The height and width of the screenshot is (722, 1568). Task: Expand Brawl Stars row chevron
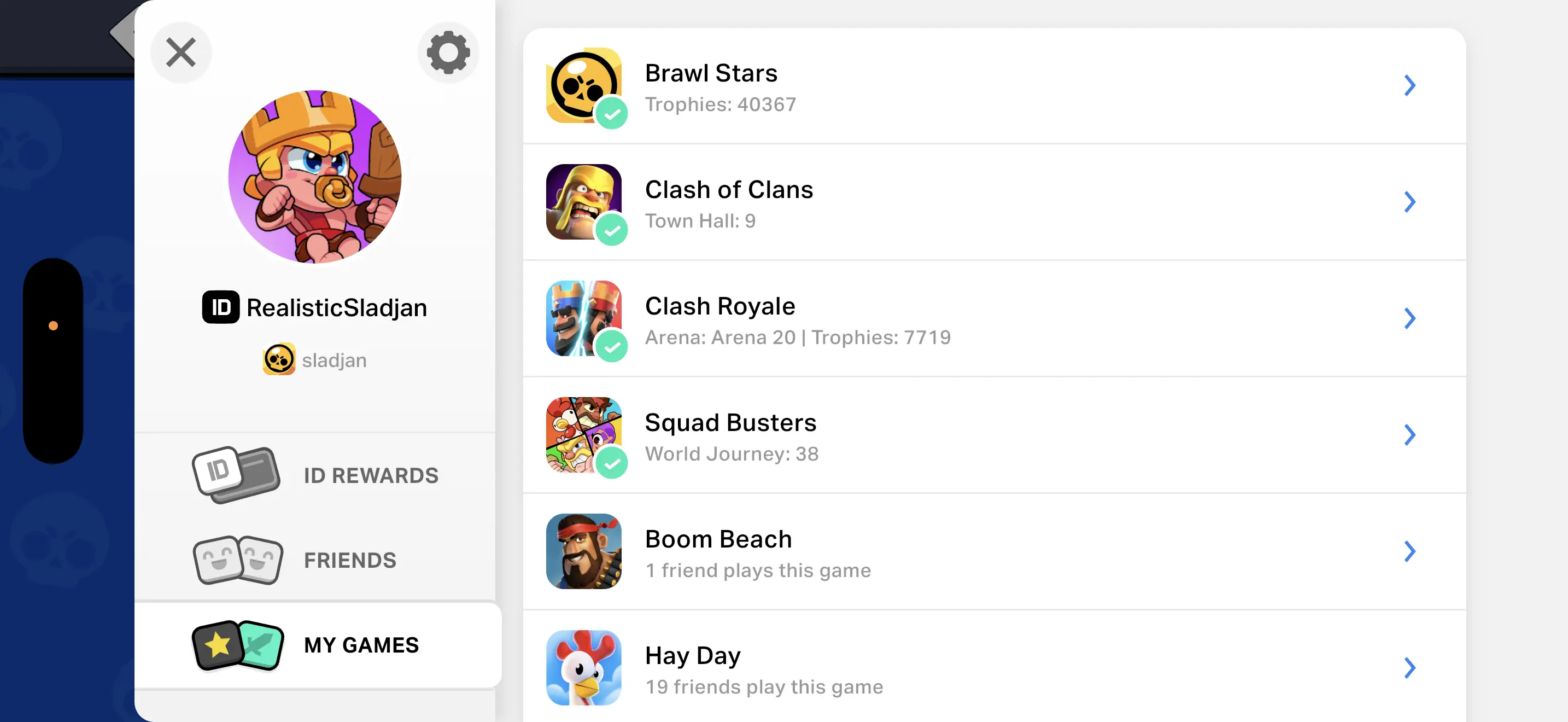click(x=1409, y=85)
